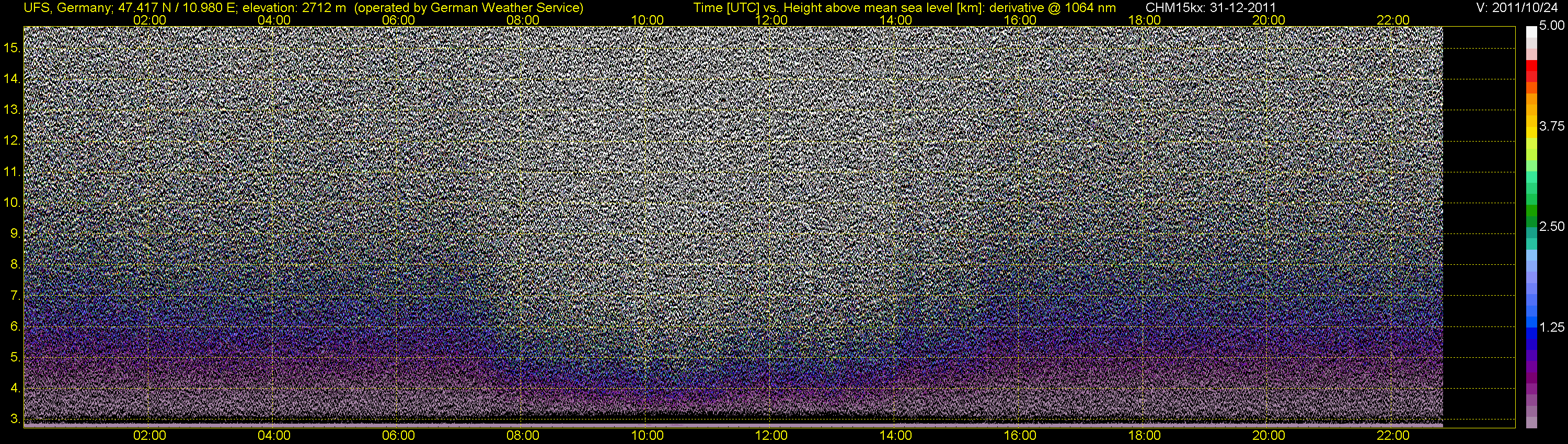
Task: Click the bottom axis '02:00' time label
Action: click(149, 436)
